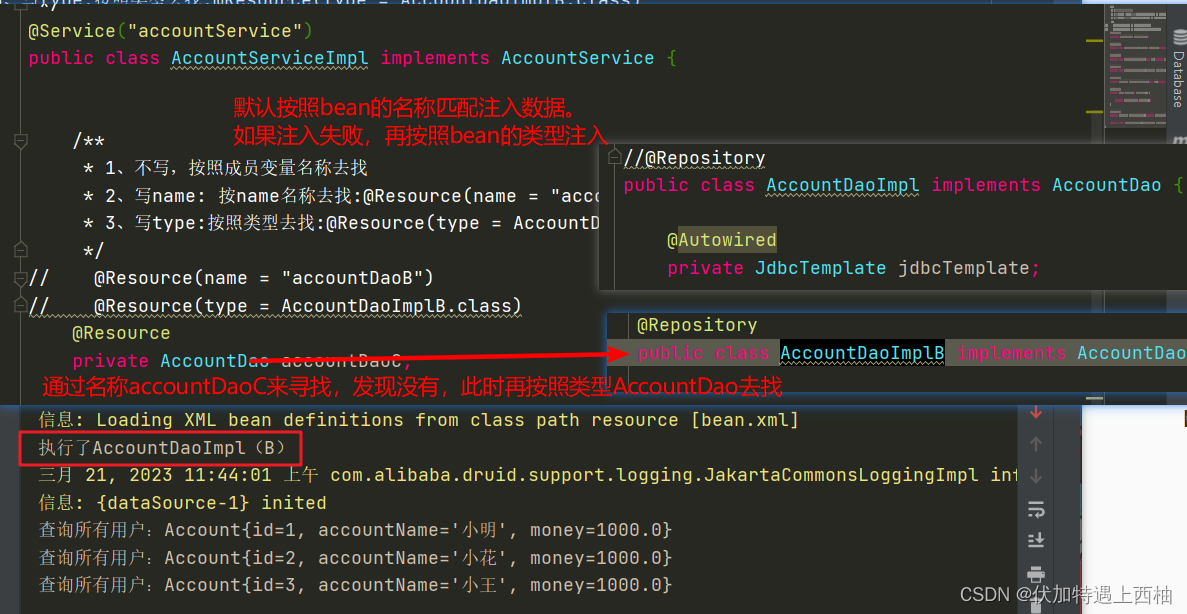Toggle fold marker beside commented @Resource(type line
This screenshot has width=1187, height=614.
pyautogui.click(x=20, y=306)
